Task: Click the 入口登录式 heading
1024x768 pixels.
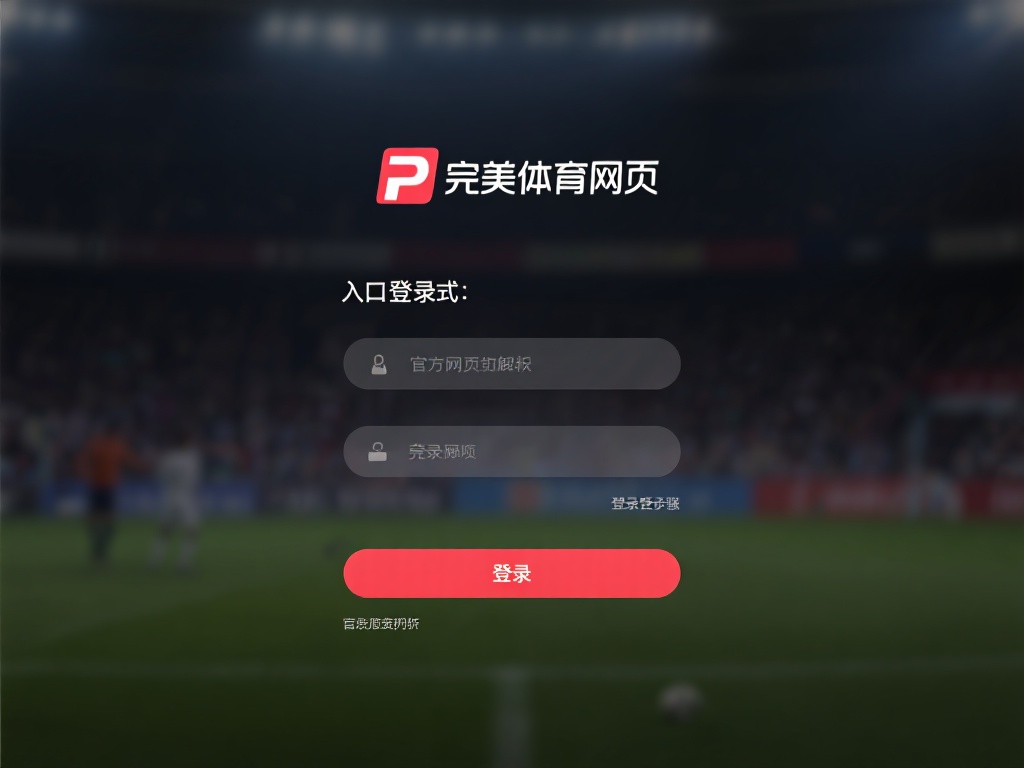Action: [x=405, y=292]
